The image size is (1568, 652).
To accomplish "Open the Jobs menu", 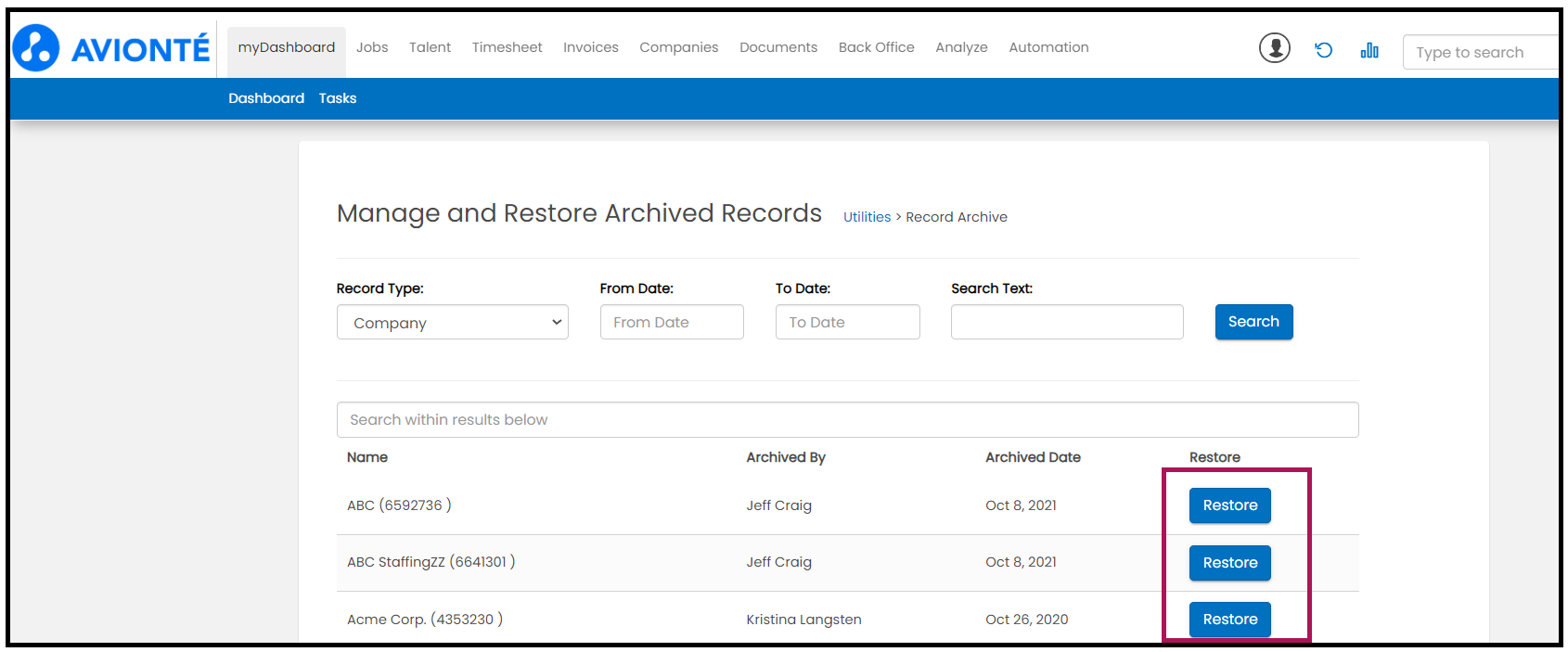I will pos(372,47).
